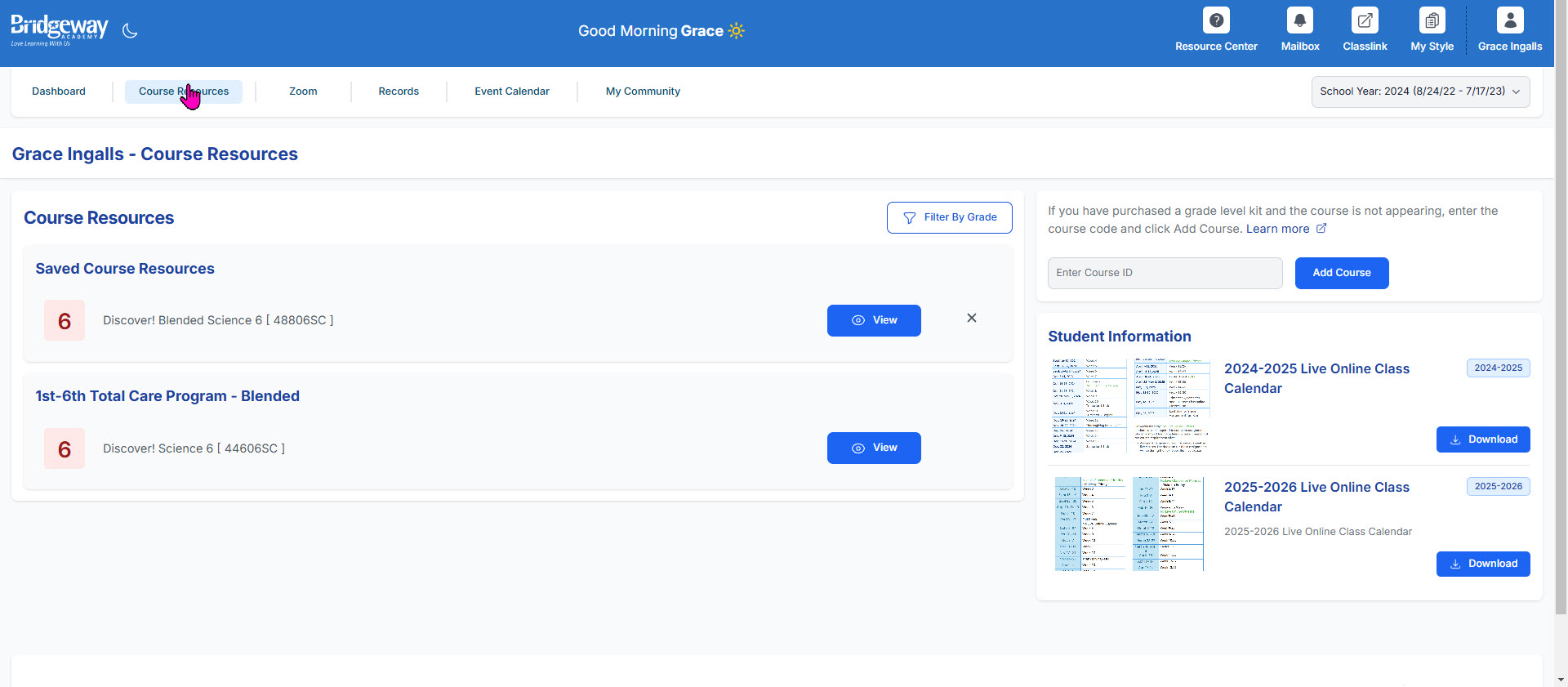The height and width of the screenshot is (687, 1568).
Task: Open the Resource Center help icon
Action: coord(1216,20)
